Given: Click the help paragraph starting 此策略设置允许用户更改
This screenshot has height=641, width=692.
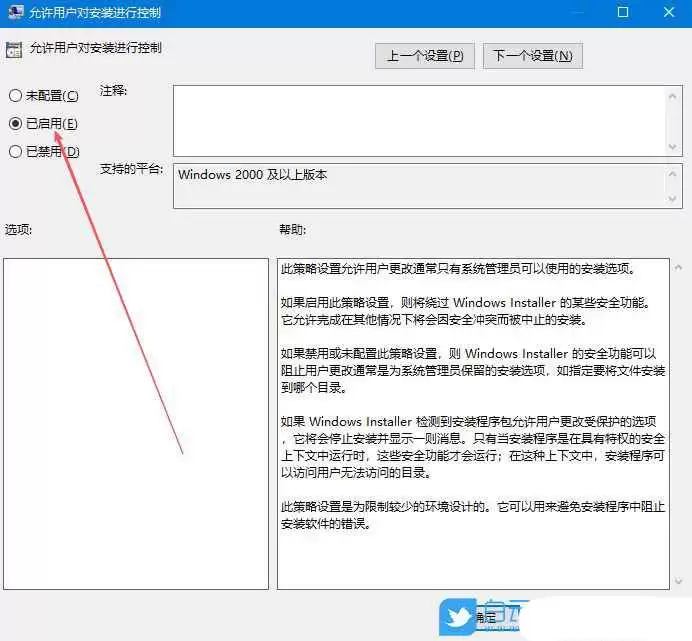Looking at the screenshot, I should (x=458, y=268).
